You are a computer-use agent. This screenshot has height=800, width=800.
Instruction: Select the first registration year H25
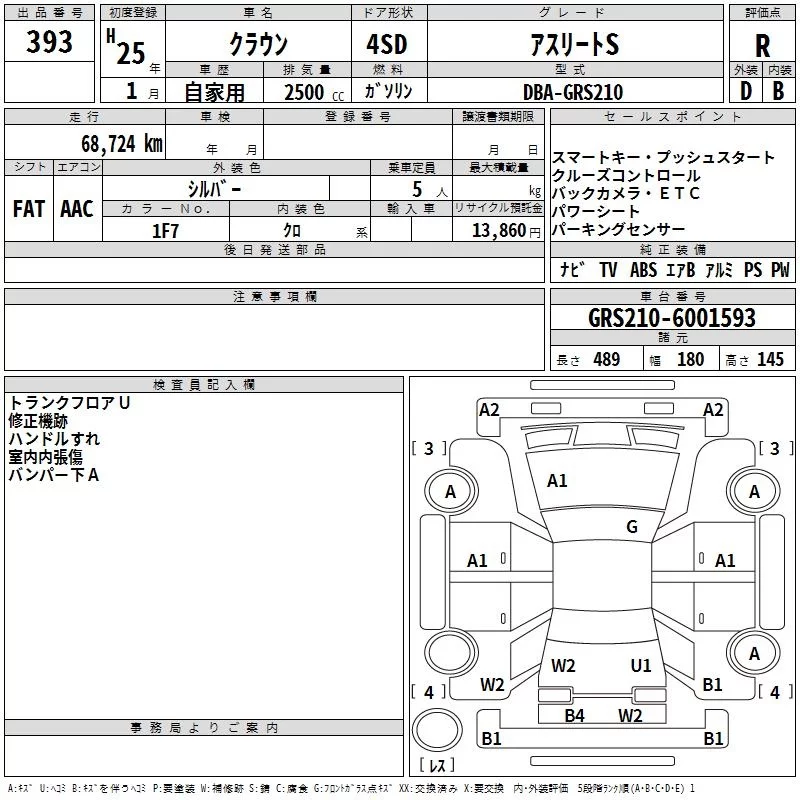click(128, 47)
